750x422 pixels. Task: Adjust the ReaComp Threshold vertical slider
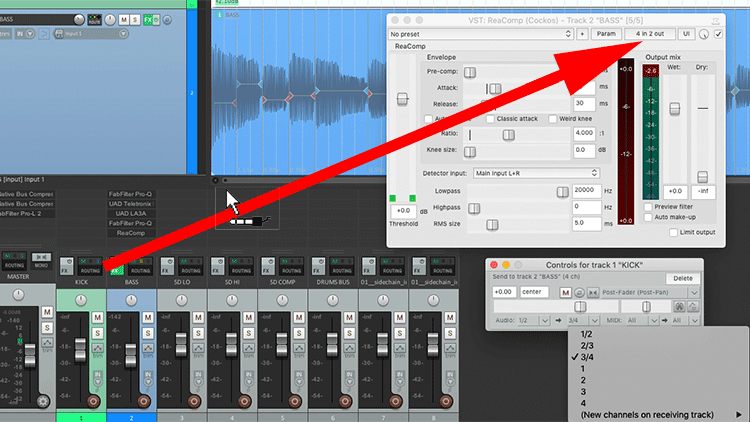(402, 99)
